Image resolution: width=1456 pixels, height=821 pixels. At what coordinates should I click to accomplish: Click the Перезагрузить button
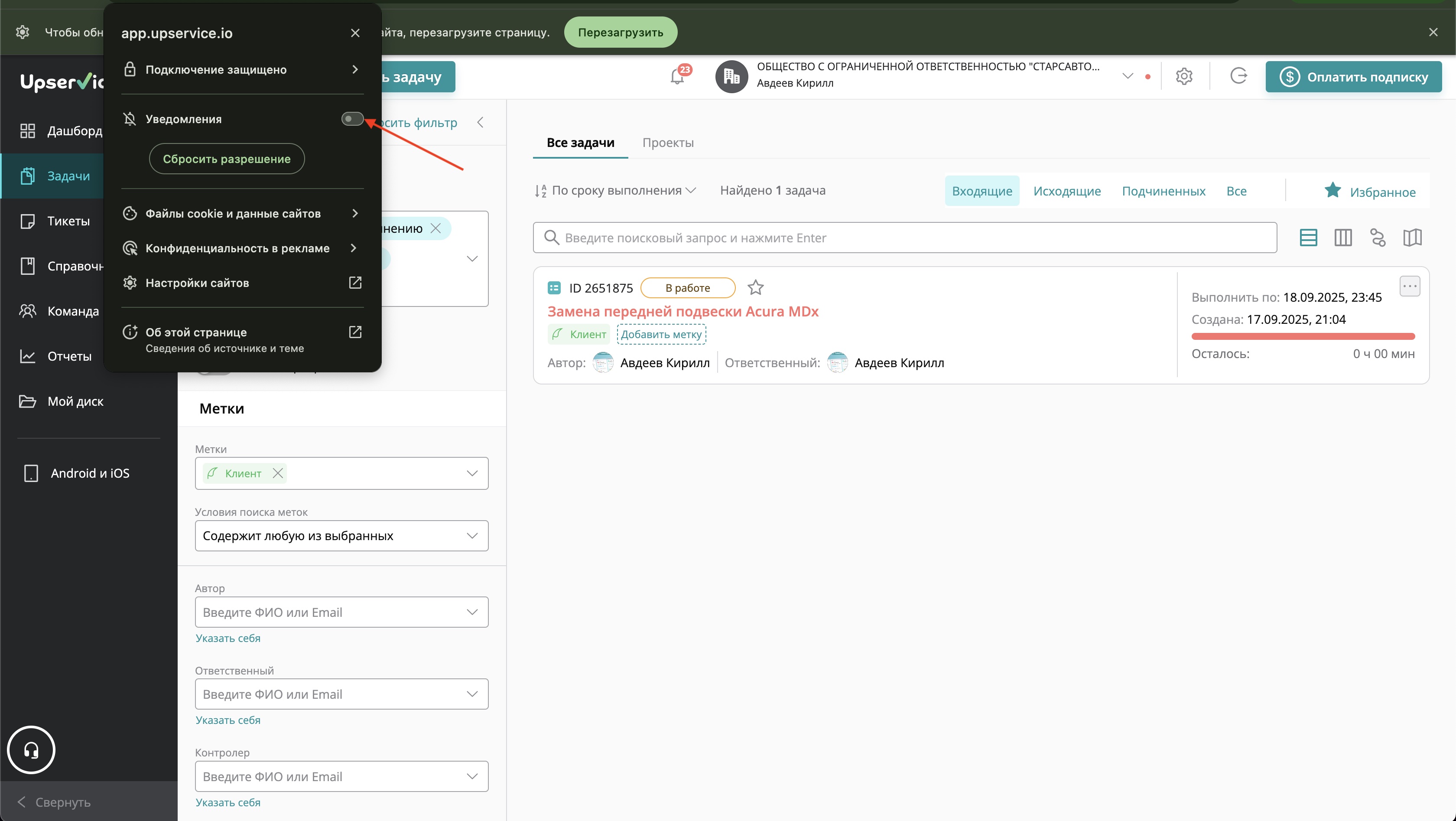(x=620, y=32)
